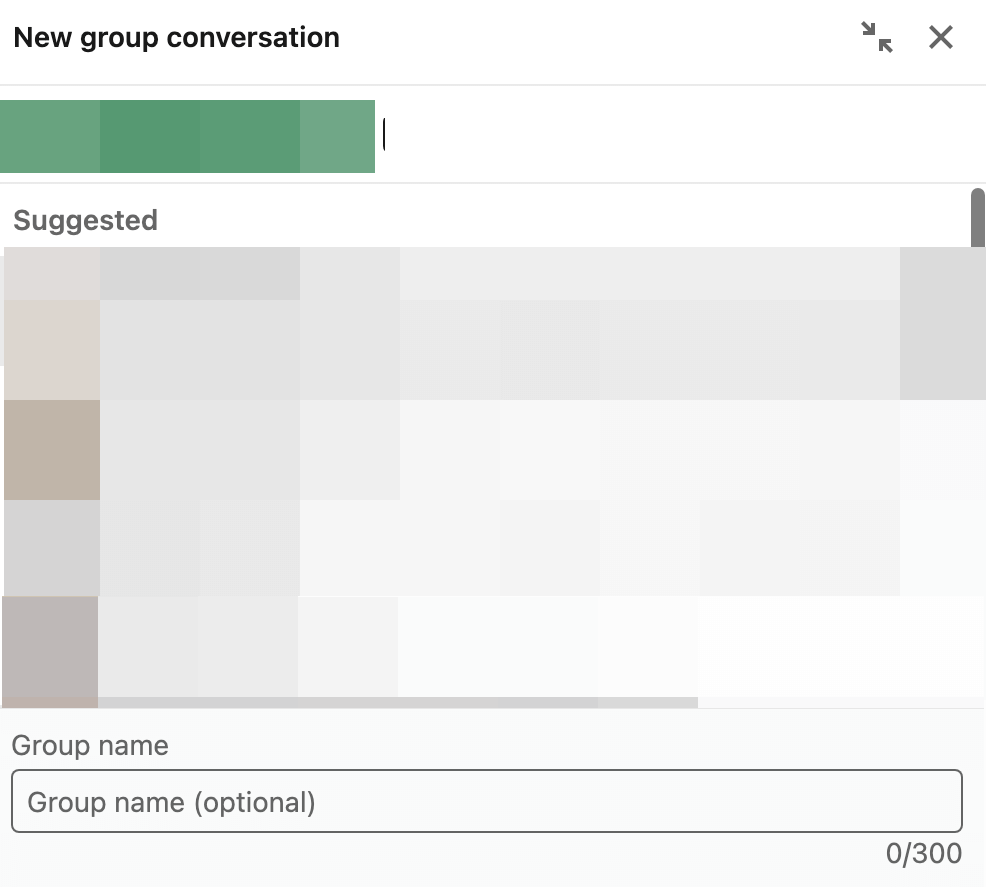986x887 pixels.
Task: Choose the third suggested contact row
Action: pos(494,450)
